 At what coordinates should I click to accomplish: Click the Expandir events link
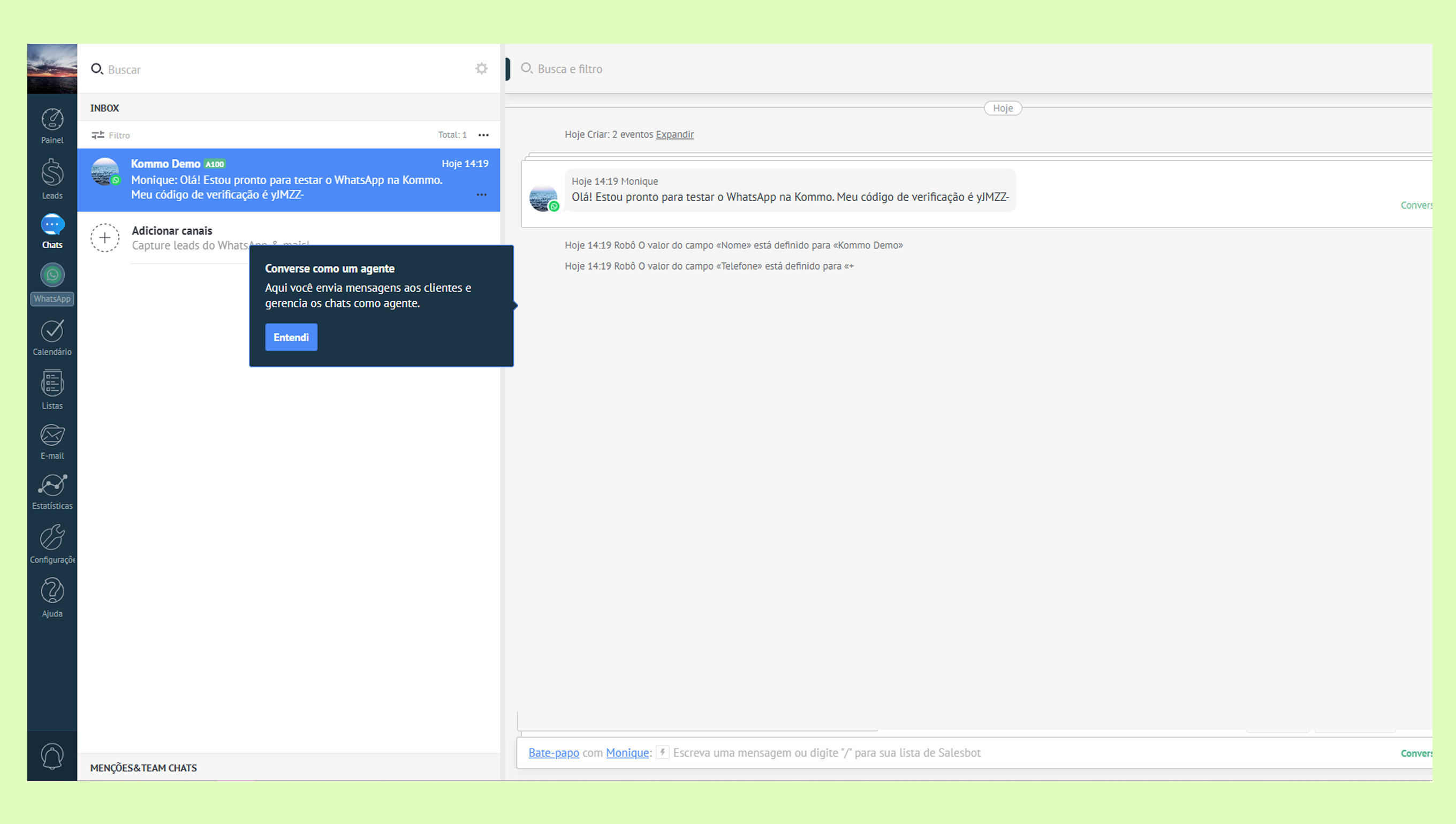coord(674,135)
